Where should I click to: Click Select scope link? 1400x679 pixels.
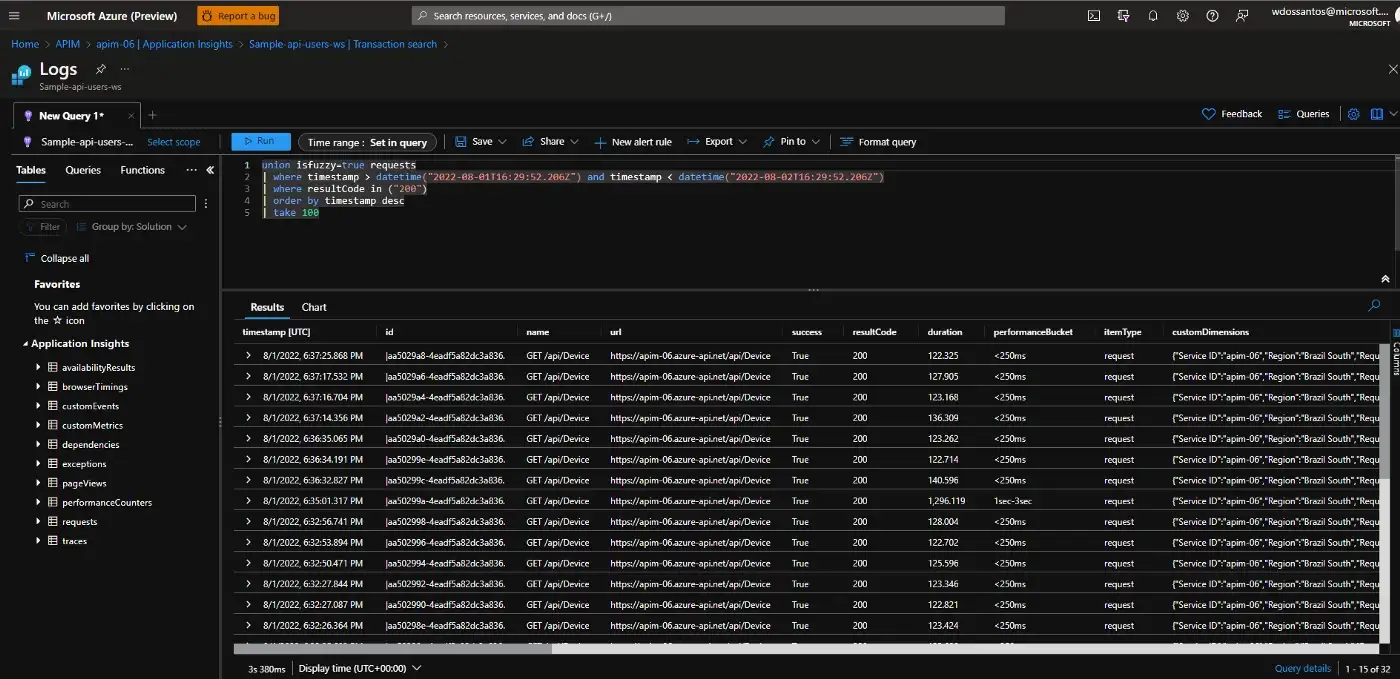click(x=174, y=142)
